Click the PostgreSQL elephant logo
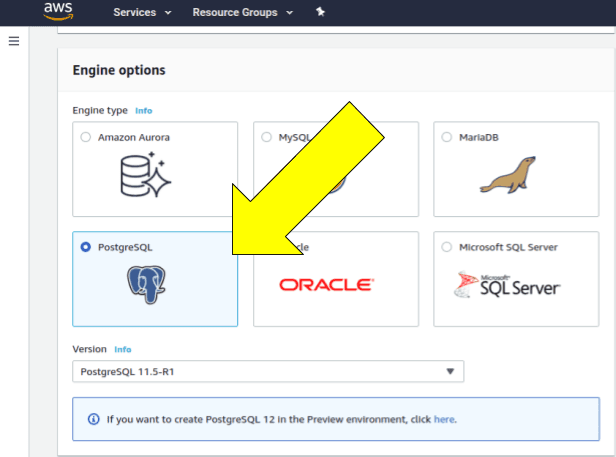This screenshot has width=616, height=457. click(x=147, y=284)
